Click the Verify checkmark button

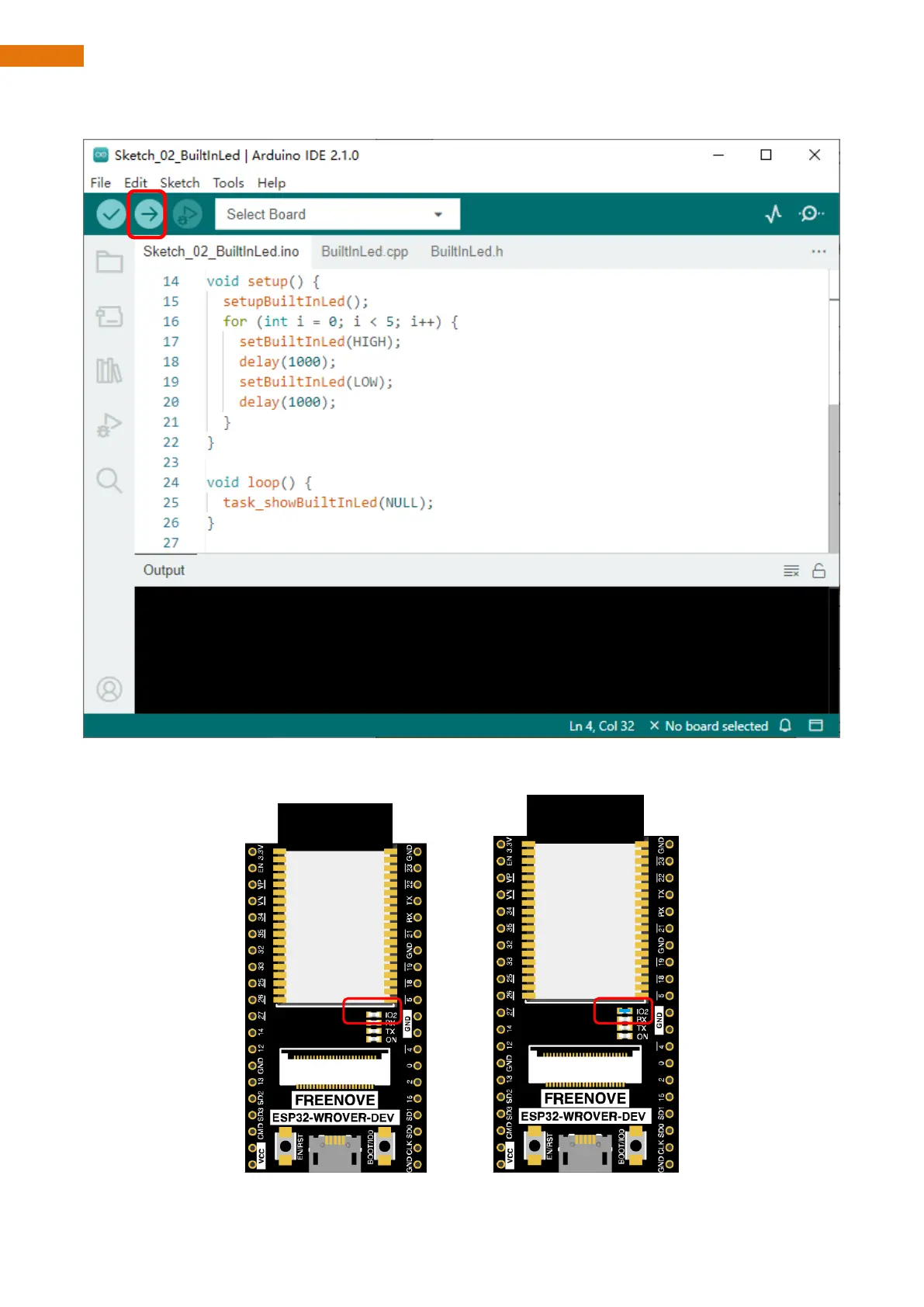(111, 214)
